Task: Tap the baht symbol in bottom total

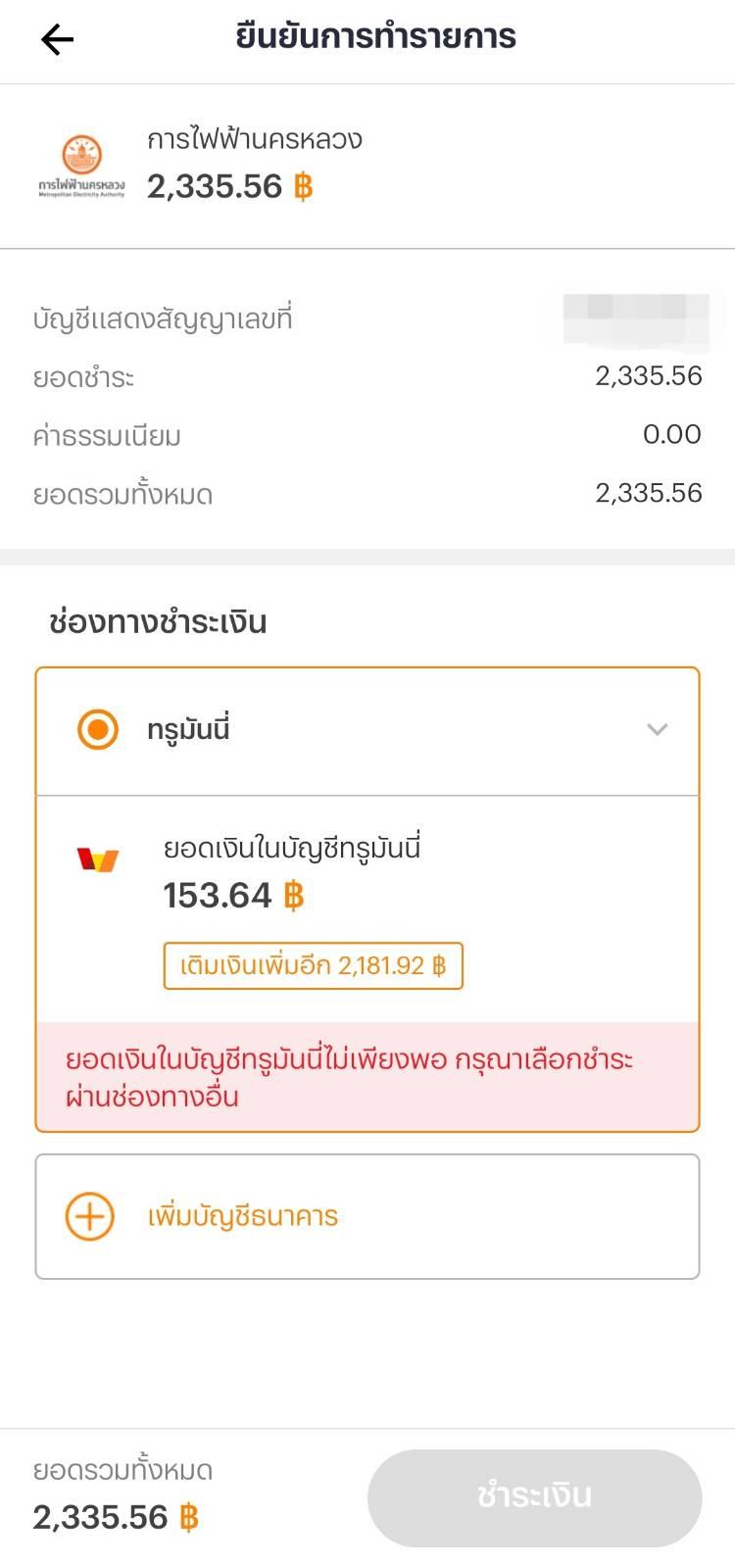Action: (x=189, y=1517)
